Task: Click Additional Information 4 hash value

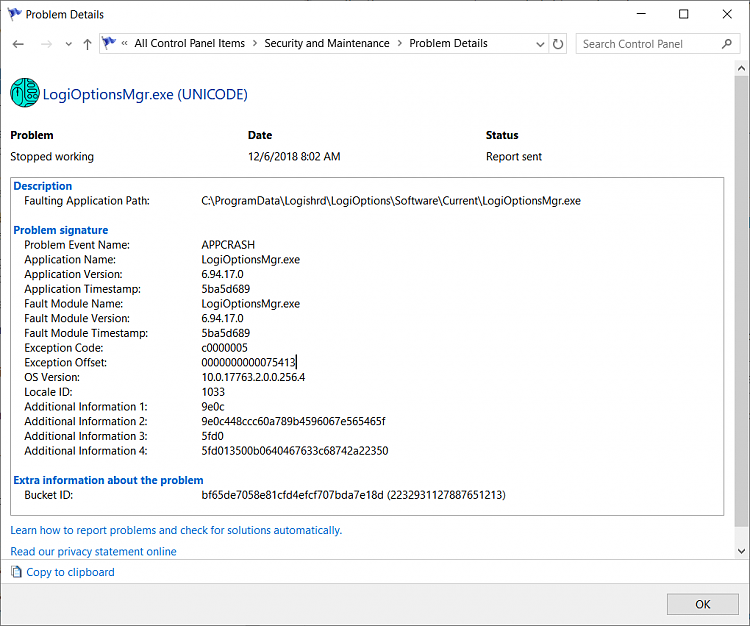Action: (295, 451)
